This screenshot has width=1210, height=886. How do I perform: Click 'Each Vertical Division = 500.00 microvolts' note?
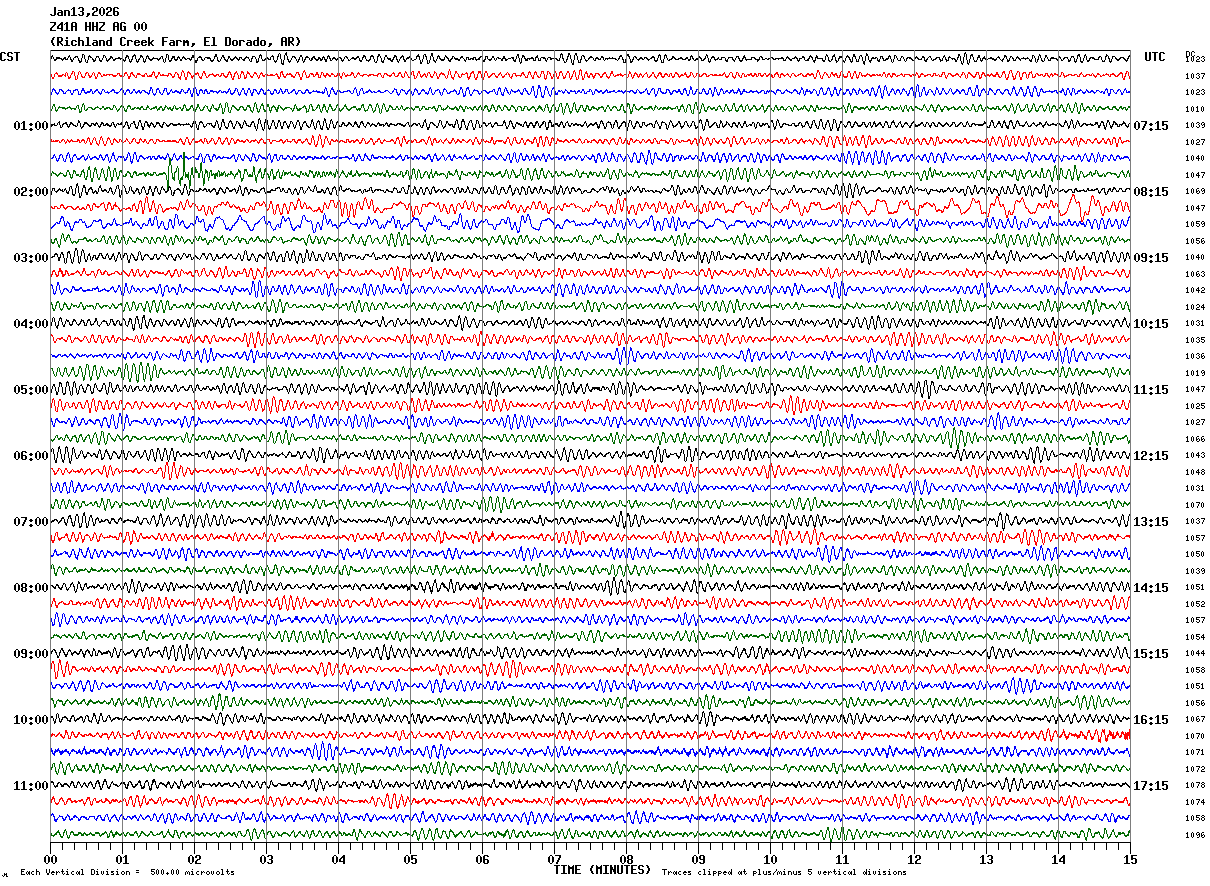pos(127,872)
